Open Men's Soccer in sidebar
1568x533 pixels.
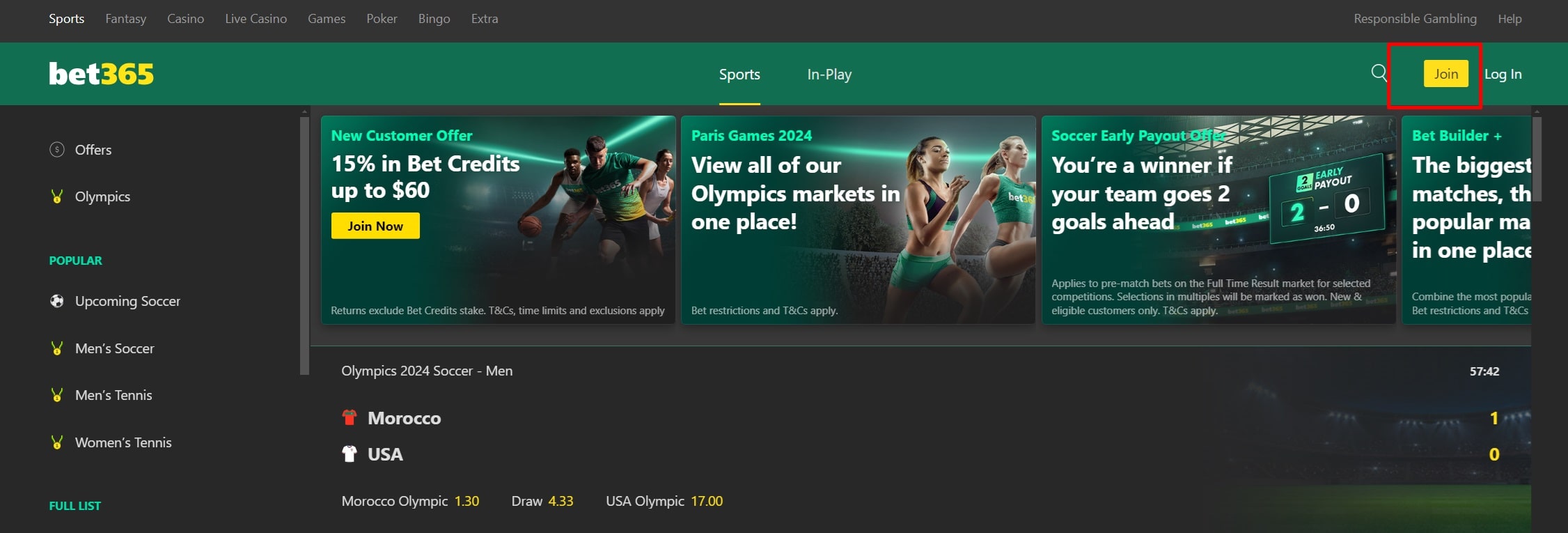[x=114, y=348]
